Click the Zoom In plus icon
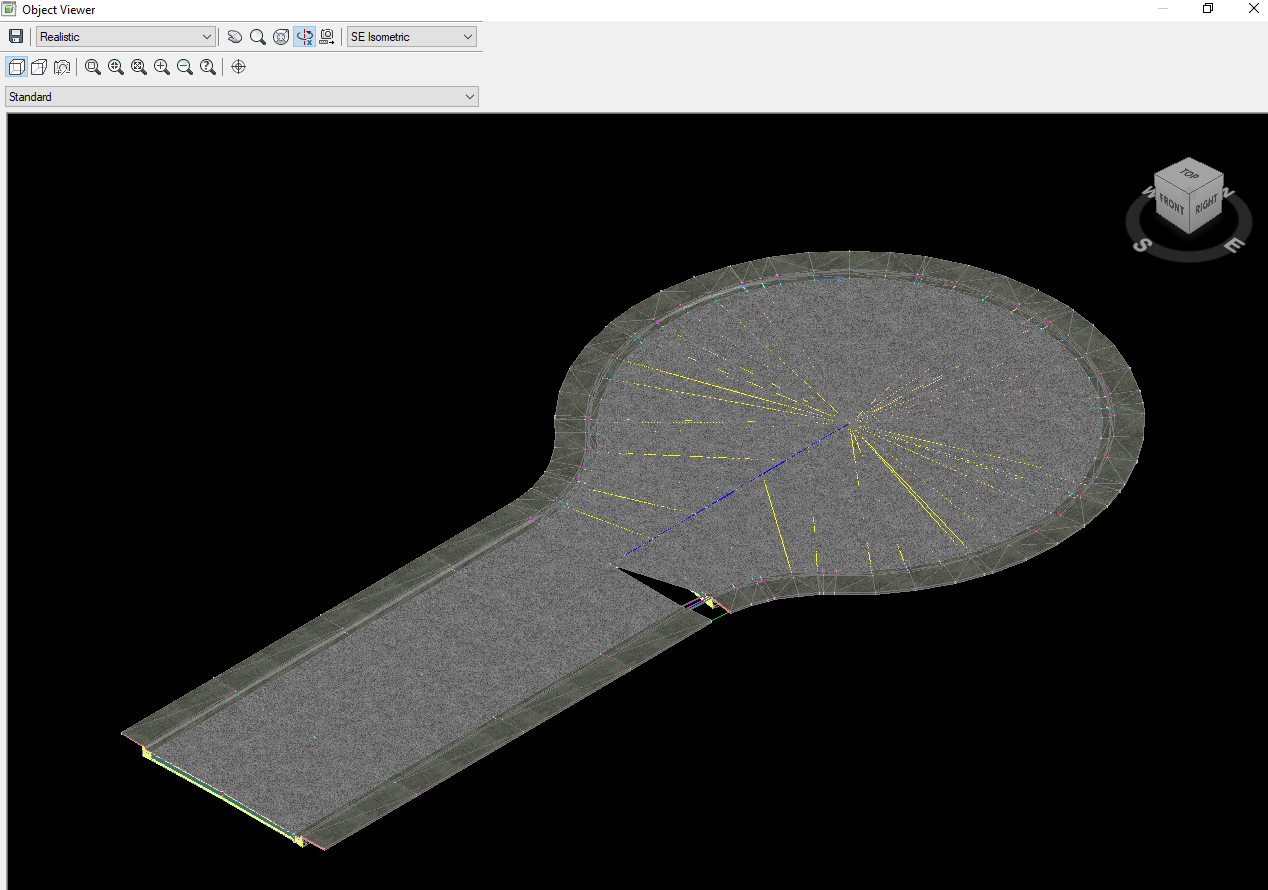Image resolution: width=1268 pixels, height=890 pixels. coord(162,67)
